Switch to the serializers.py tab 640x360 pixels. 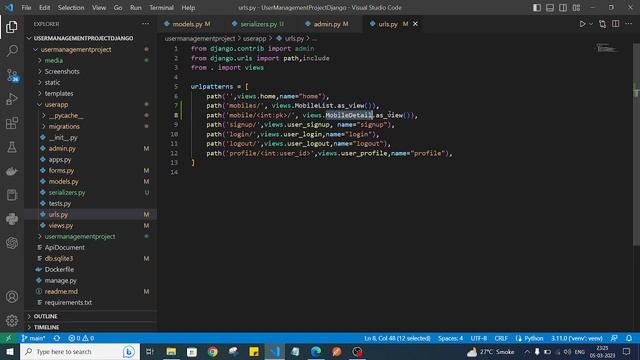coord(259,24)
